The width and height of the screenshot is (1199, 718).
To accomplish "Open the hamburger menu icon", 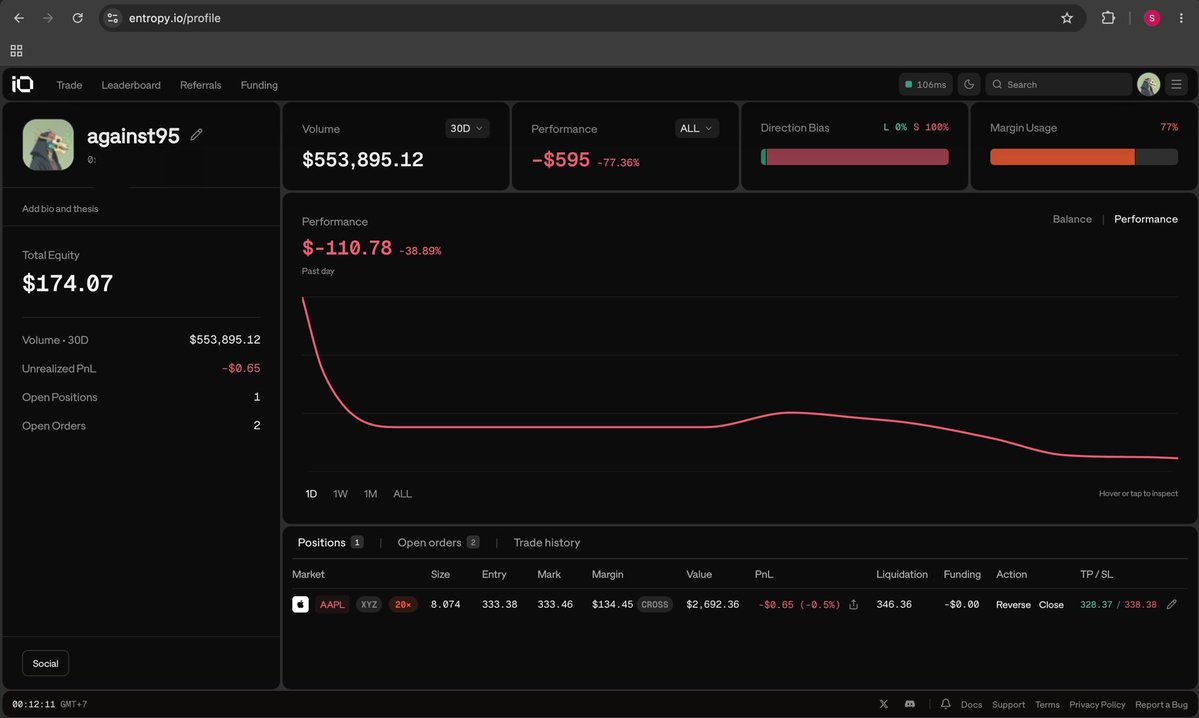I will tap(1177, 84).
